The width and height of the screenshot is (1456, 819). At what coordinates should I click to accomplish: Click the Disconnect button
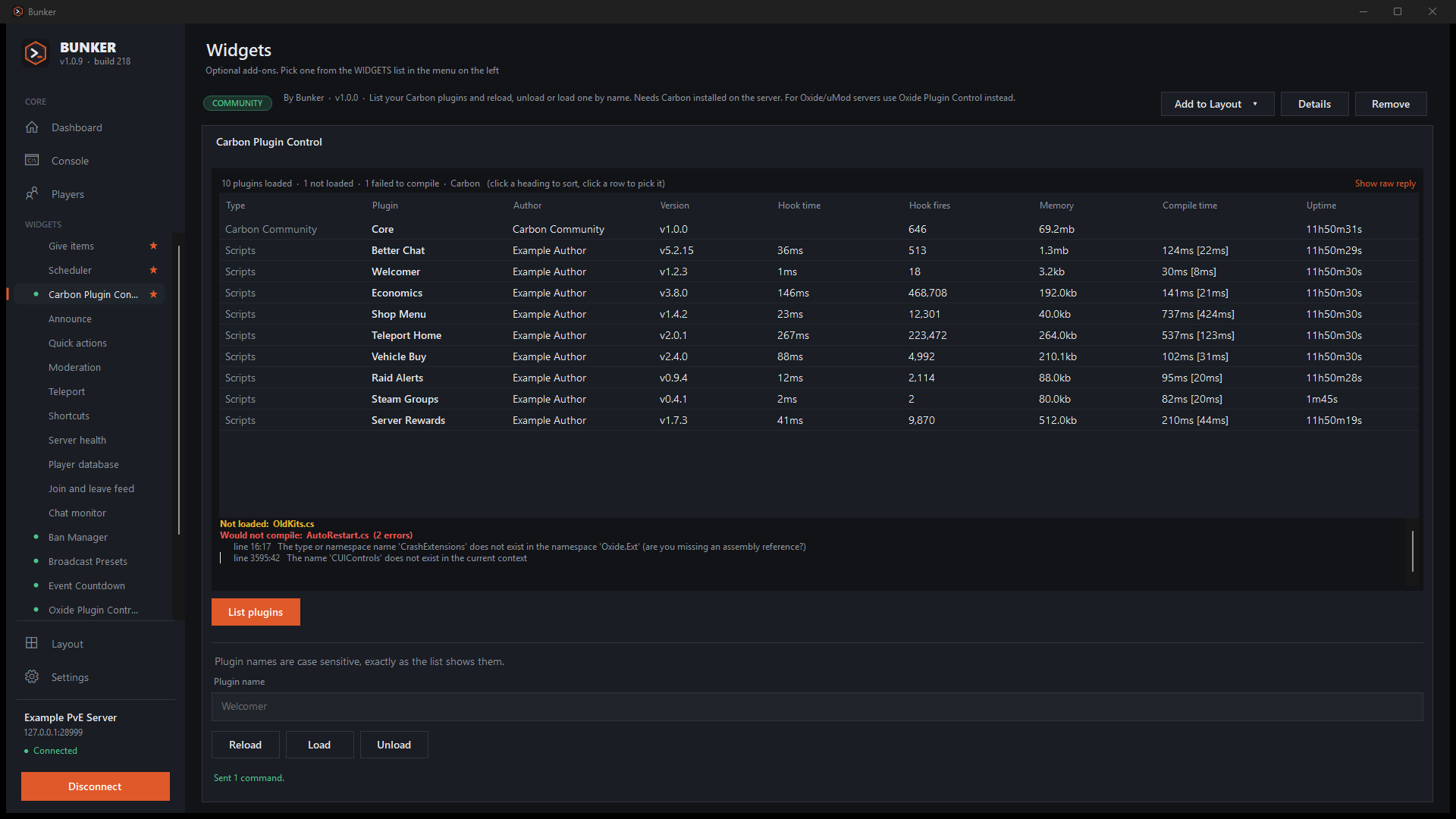[x=95, y=786]
